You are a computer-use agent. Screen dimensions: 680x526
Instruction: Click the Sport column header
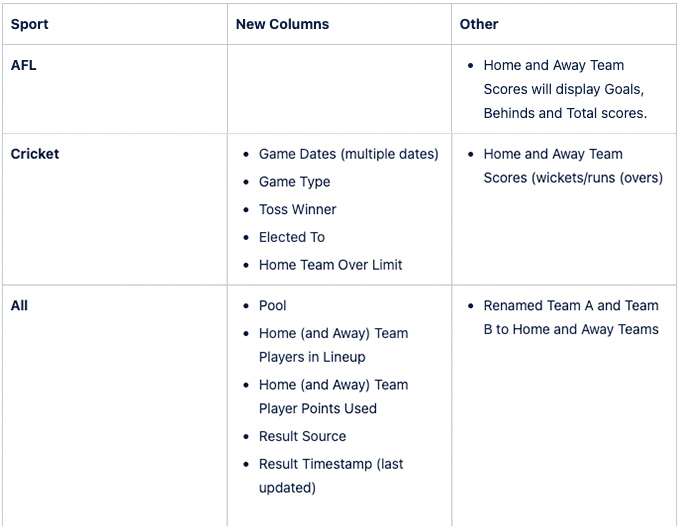tap(29, 24)
